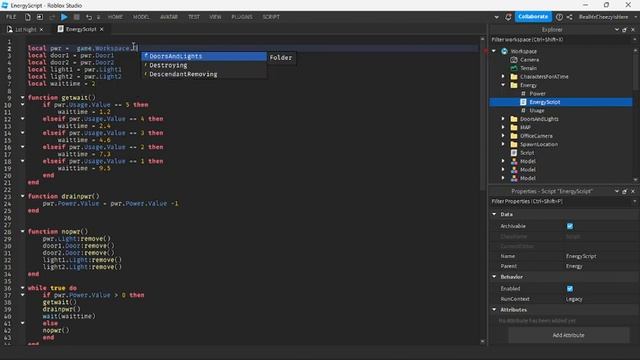Viewport: 640px width, 360px height.
Task: Click the Name property value EnergyScript
Action: [581, 256]
